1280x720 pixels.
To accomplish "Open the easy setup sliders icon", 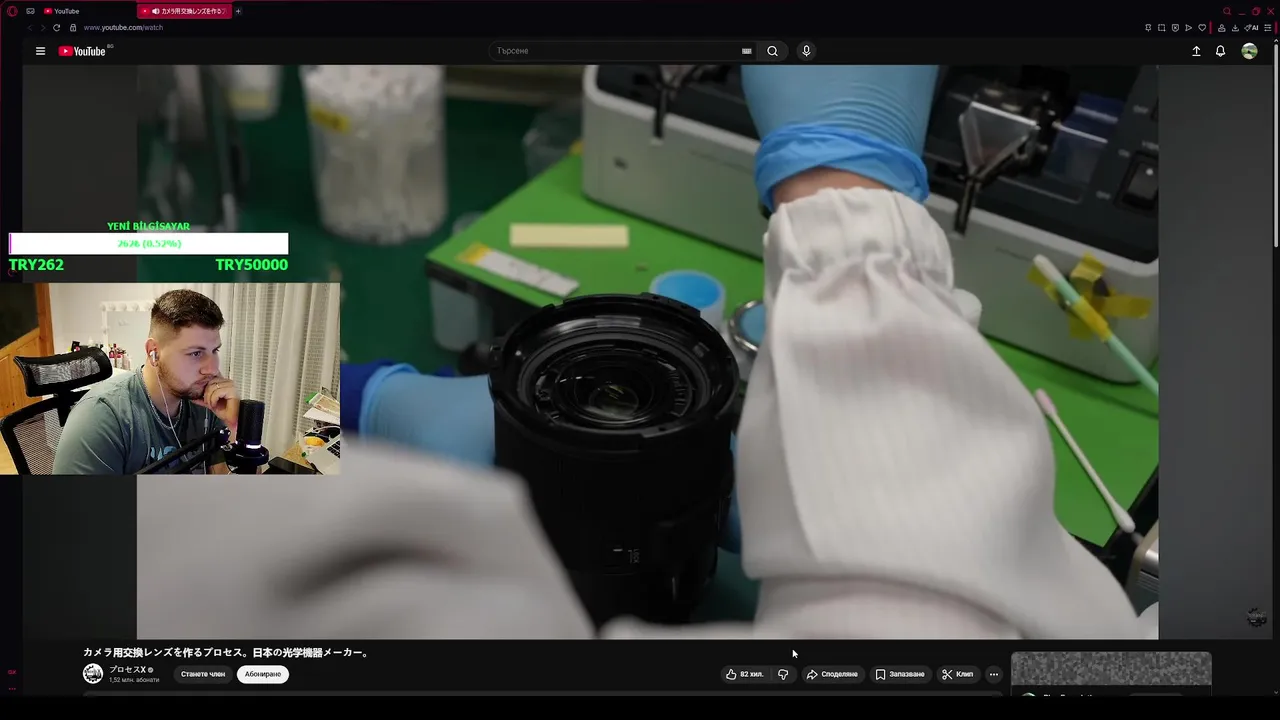I will 1267,28.
